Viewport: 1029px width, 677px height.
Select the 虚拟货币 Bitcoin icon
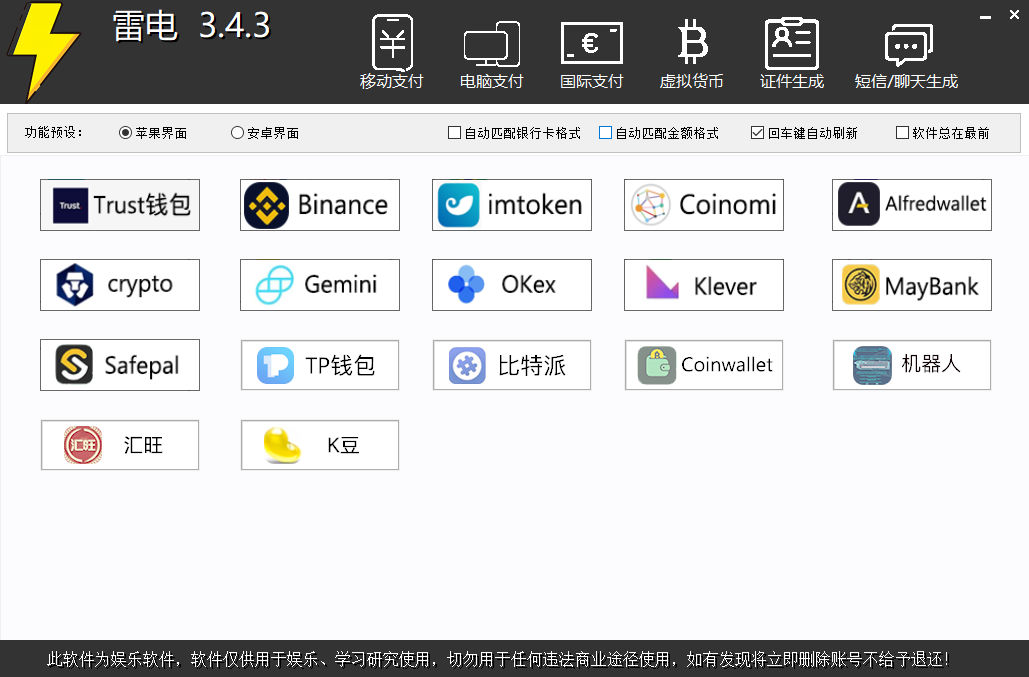pos(691,54)
